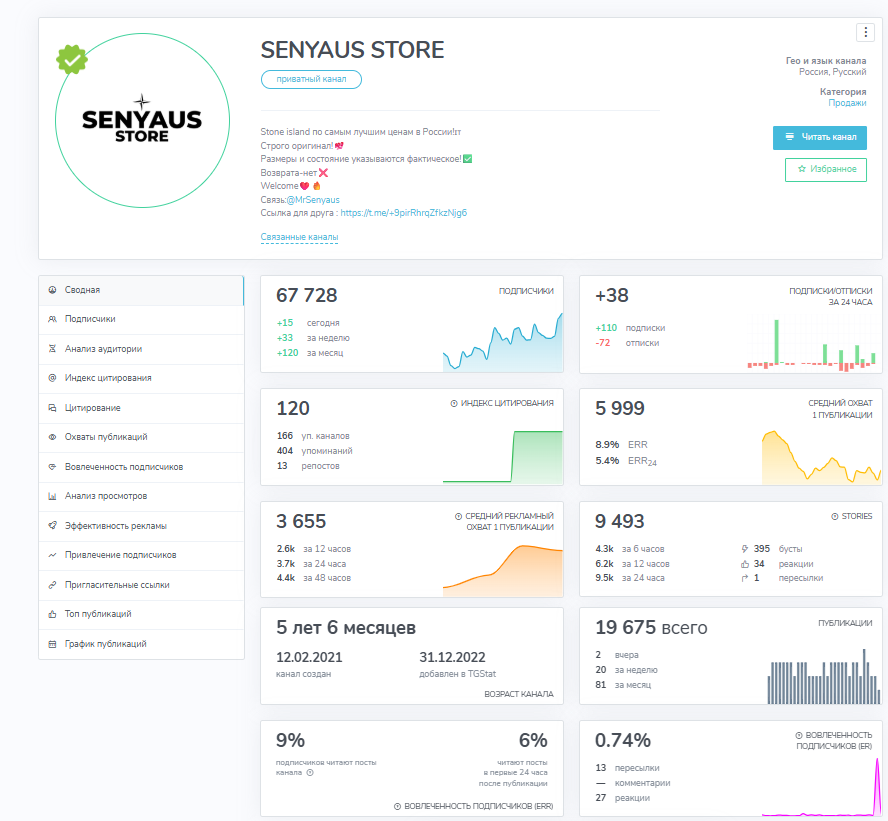Click the citation index green chart
Viewport: 888px width, 821px height.
coord(503,457)
